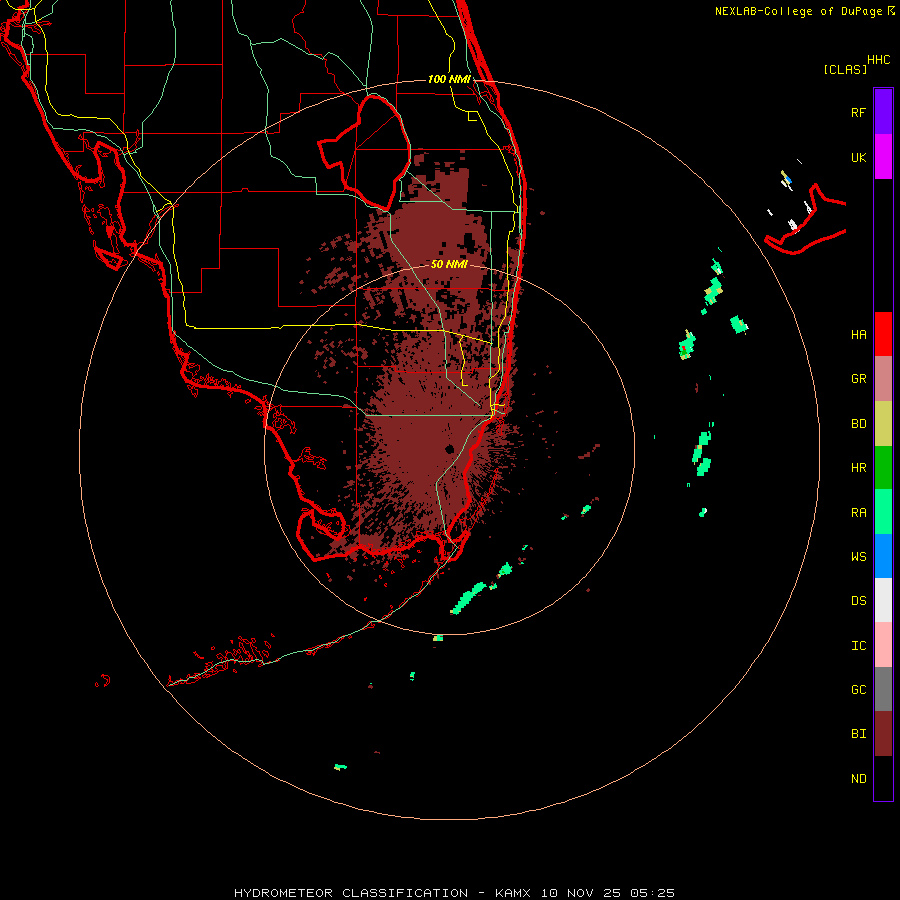This screenshot has height=900, width=900.
Task: Click the GR legend label
Action: 858,379
